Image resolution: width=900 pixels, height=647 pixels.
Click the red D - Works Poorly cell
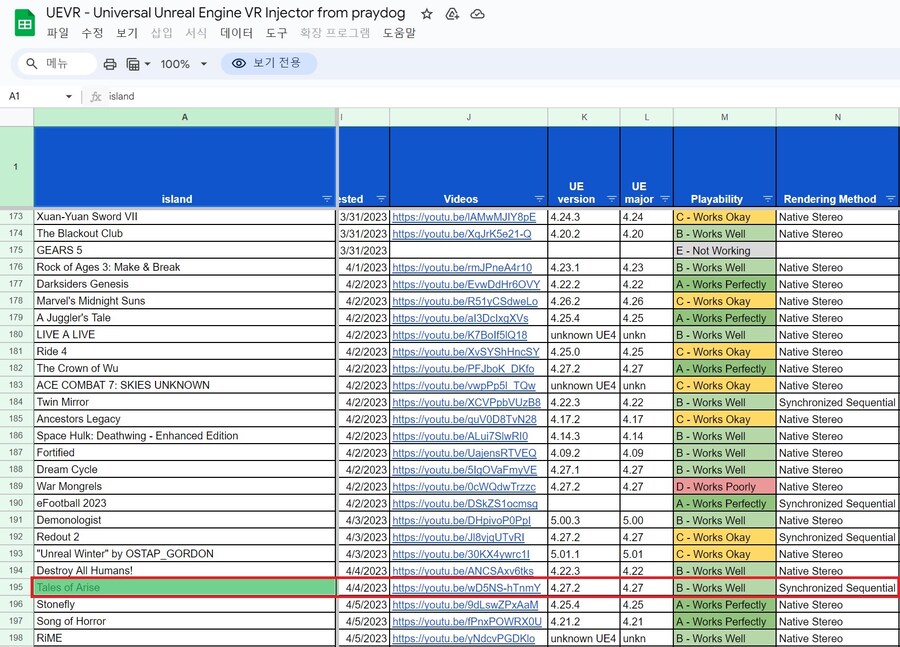click(x=724, y=487)
